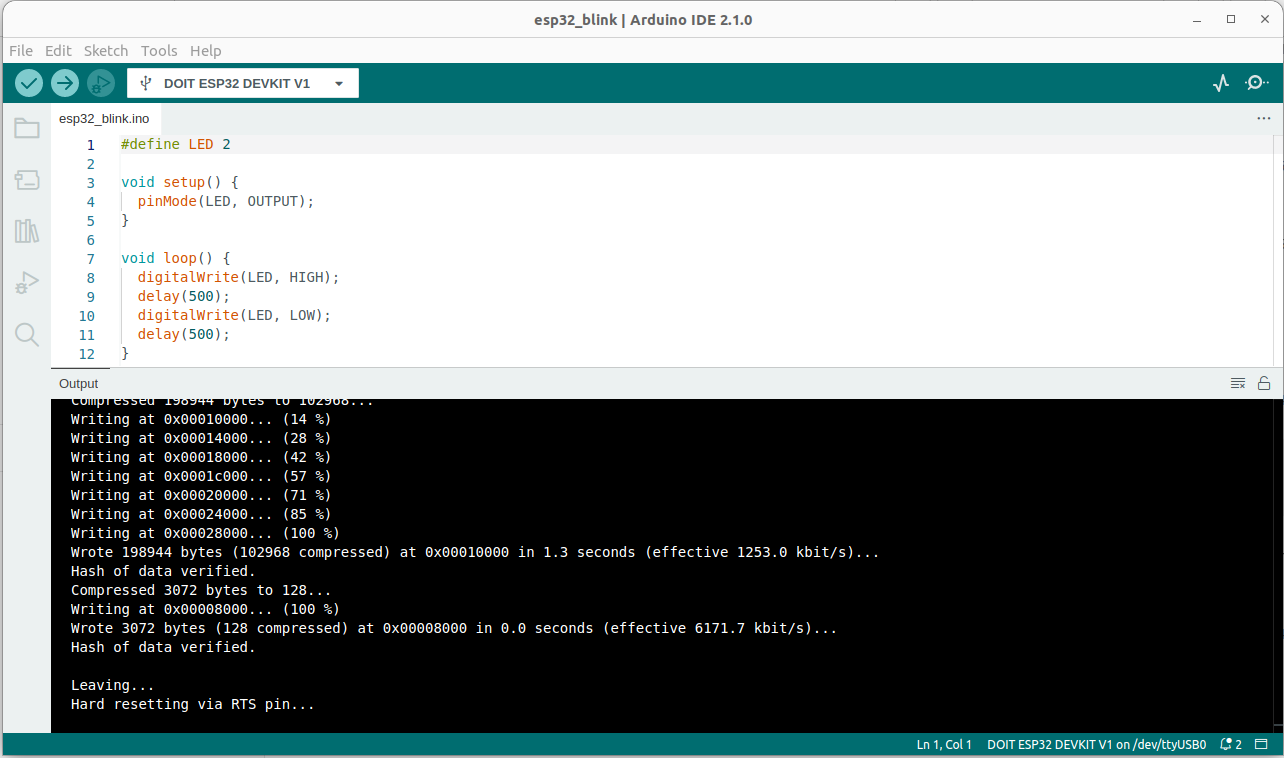Open the Sketch menu
1284x758 pixels.
tap(105, 50)
